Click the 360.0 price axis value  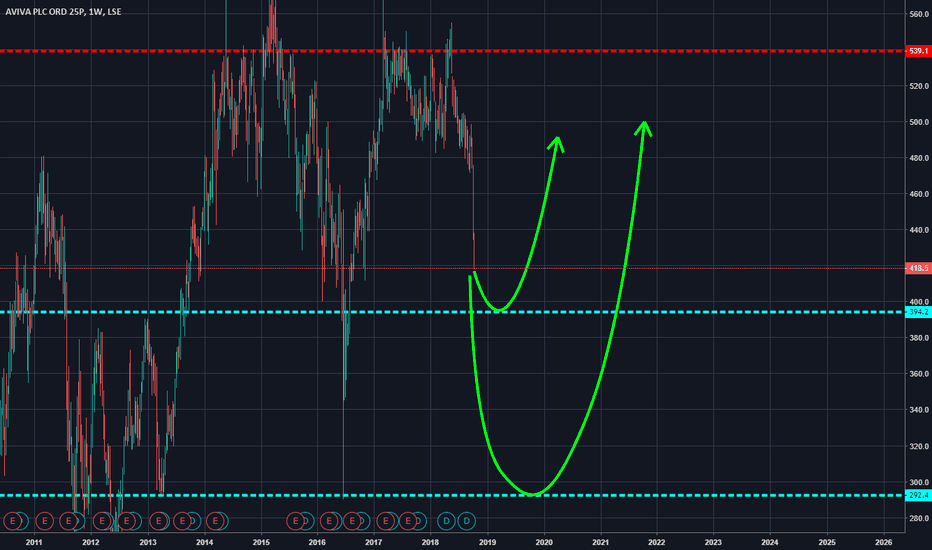click(919, 374)
